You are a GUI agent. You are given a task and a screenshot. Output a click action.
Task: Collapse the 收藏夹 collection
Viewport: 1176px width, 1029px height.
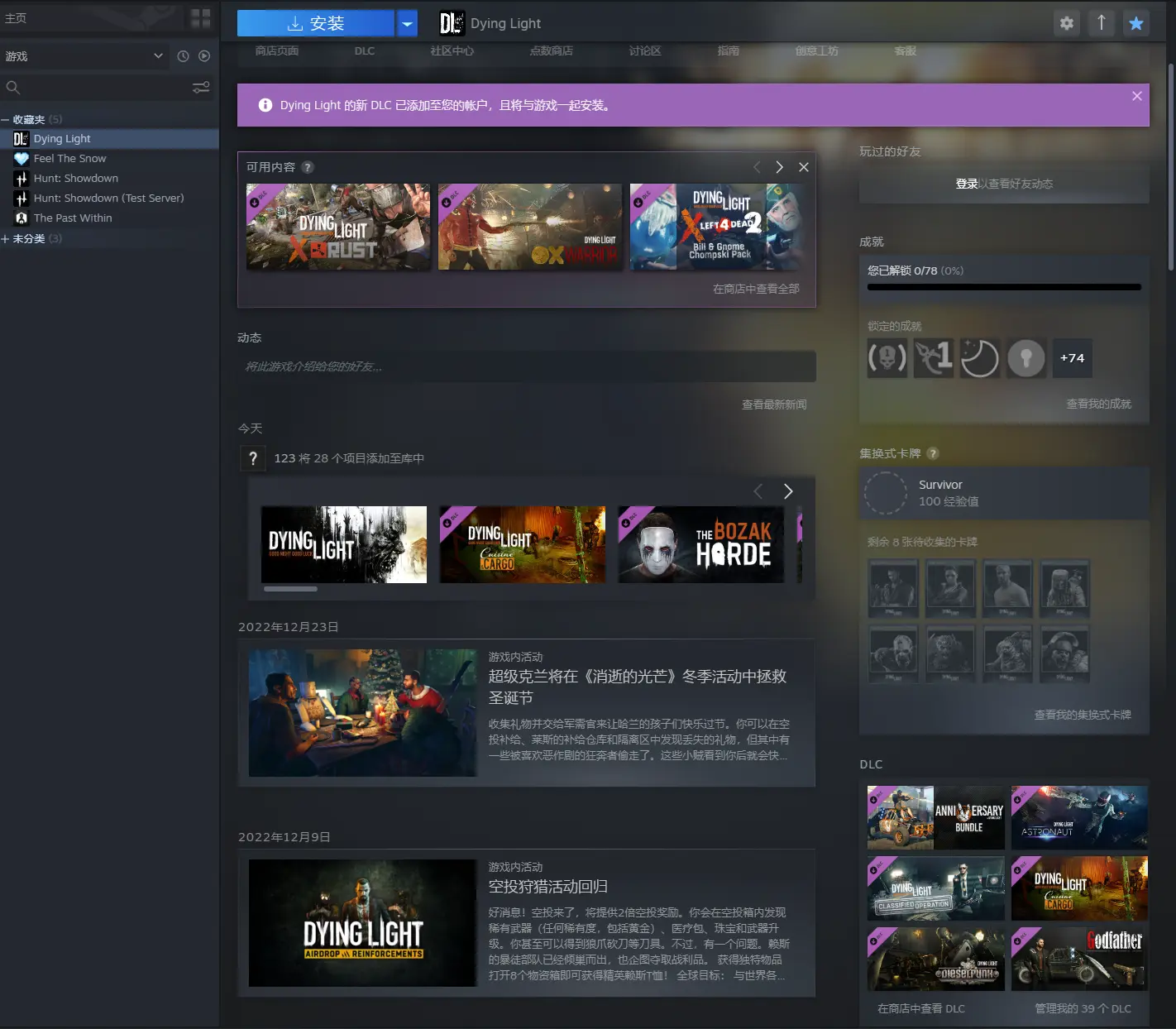point(5,120)
